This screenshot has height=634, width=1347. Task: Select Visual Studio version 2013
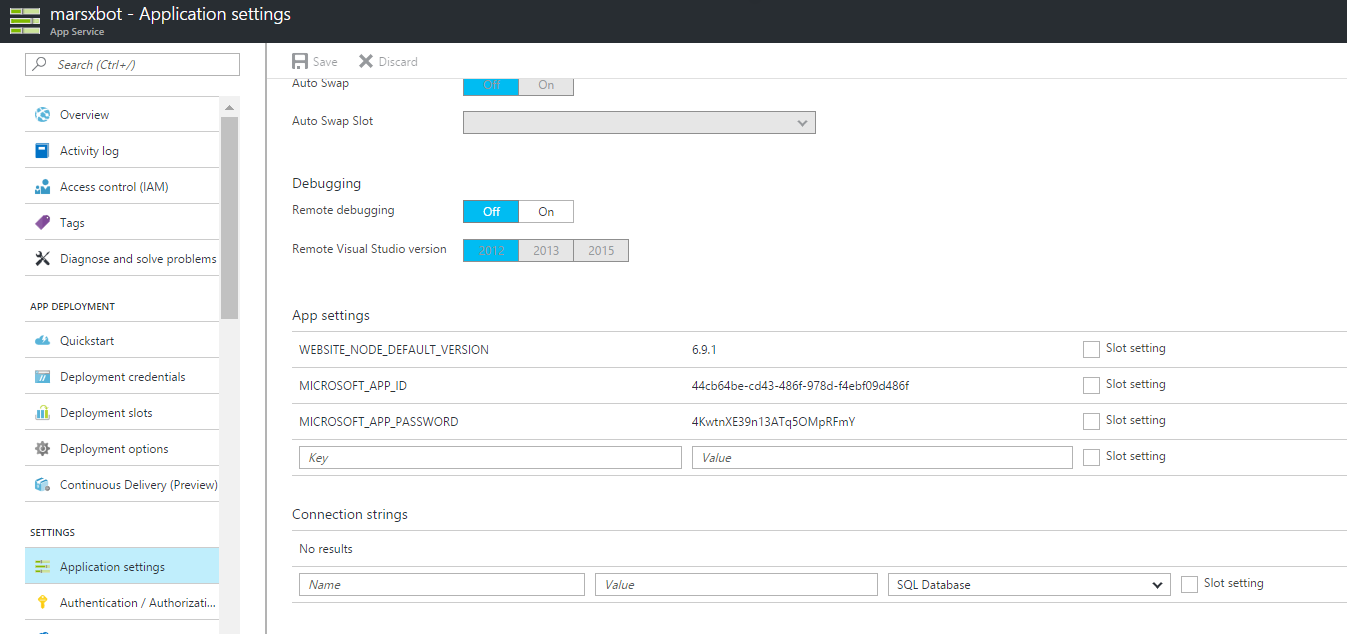(x=546, y=251)
